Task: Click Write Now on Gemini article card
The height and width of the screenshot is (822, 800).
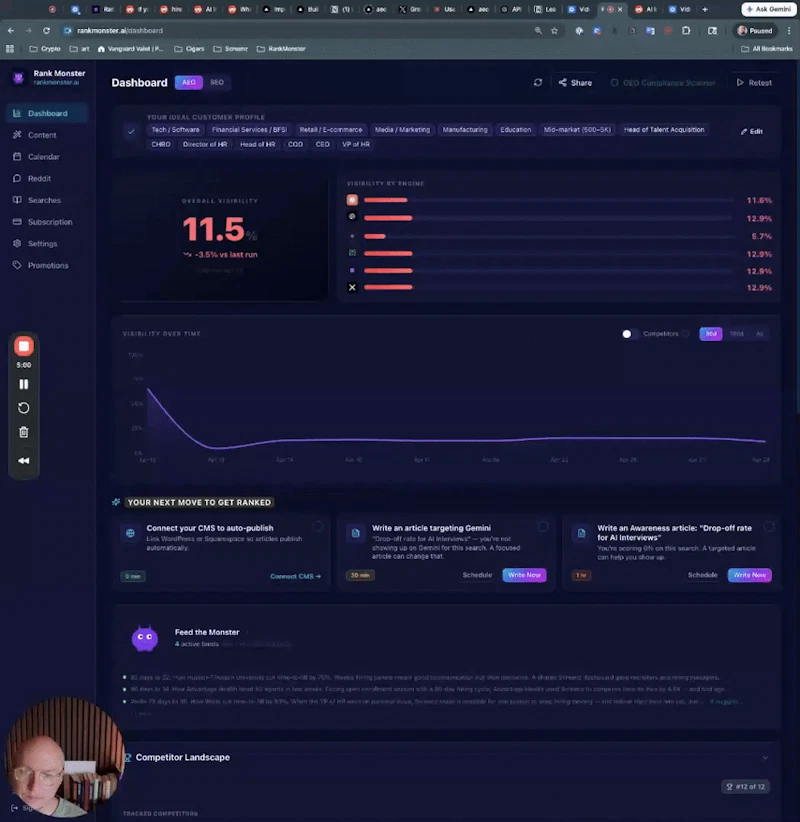Action: pyautogui.click(x=524, y=575)
